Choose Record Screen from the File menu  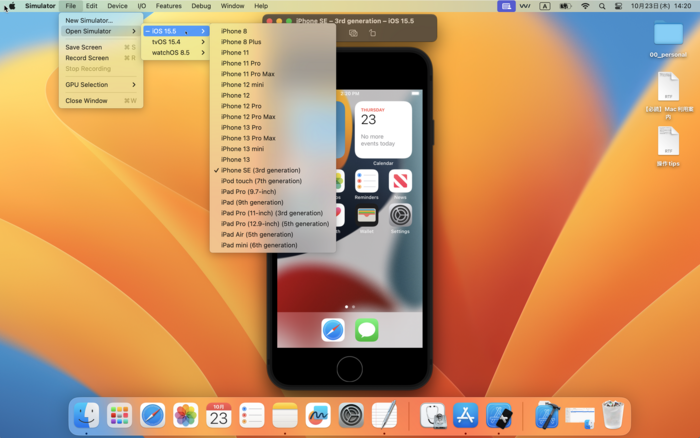(x=87, y=58)
